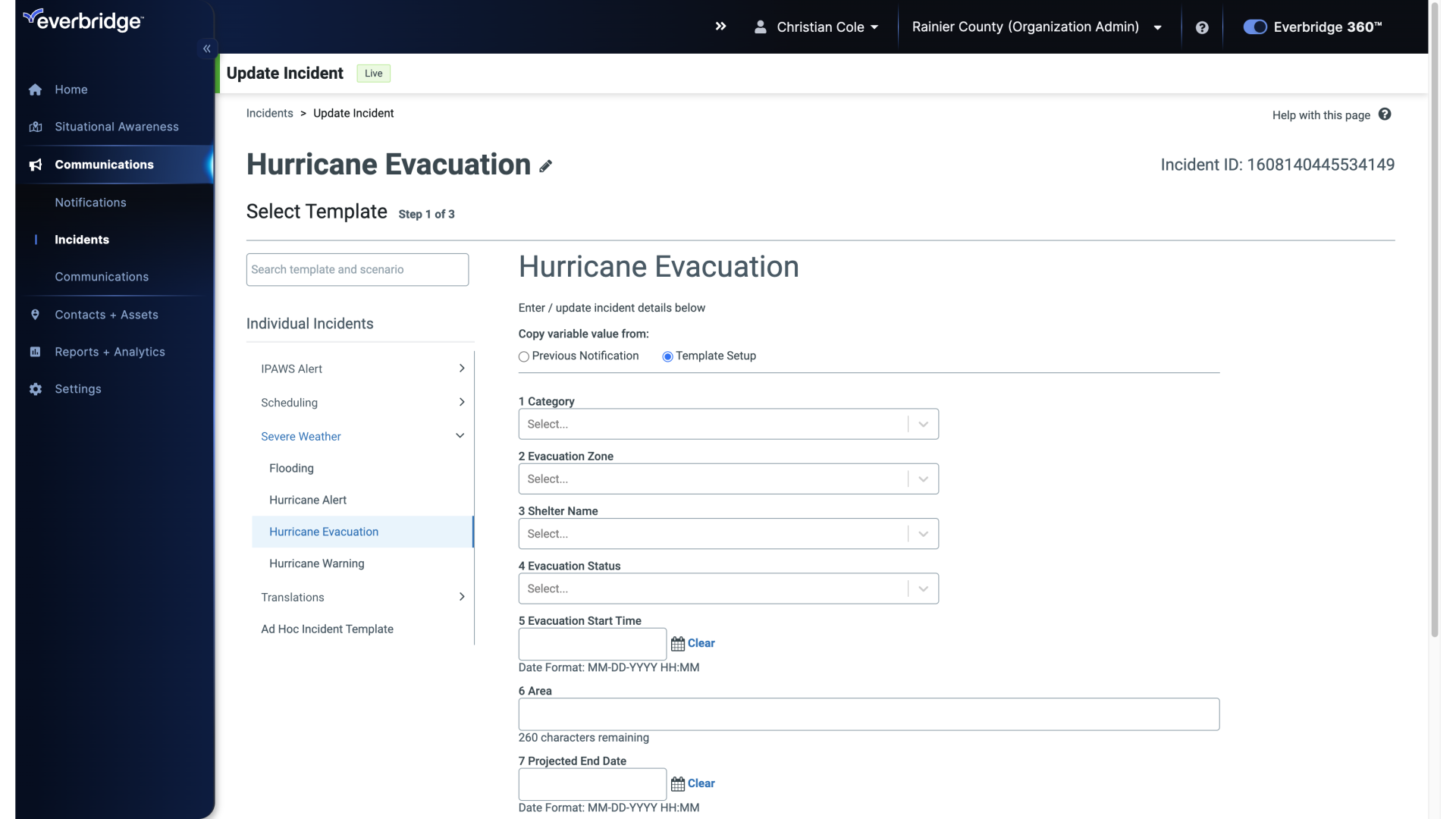Click the Settings gear icon
Image resolution: width=1456 pixels, height=819 pixels.
[x=35, y=389]
